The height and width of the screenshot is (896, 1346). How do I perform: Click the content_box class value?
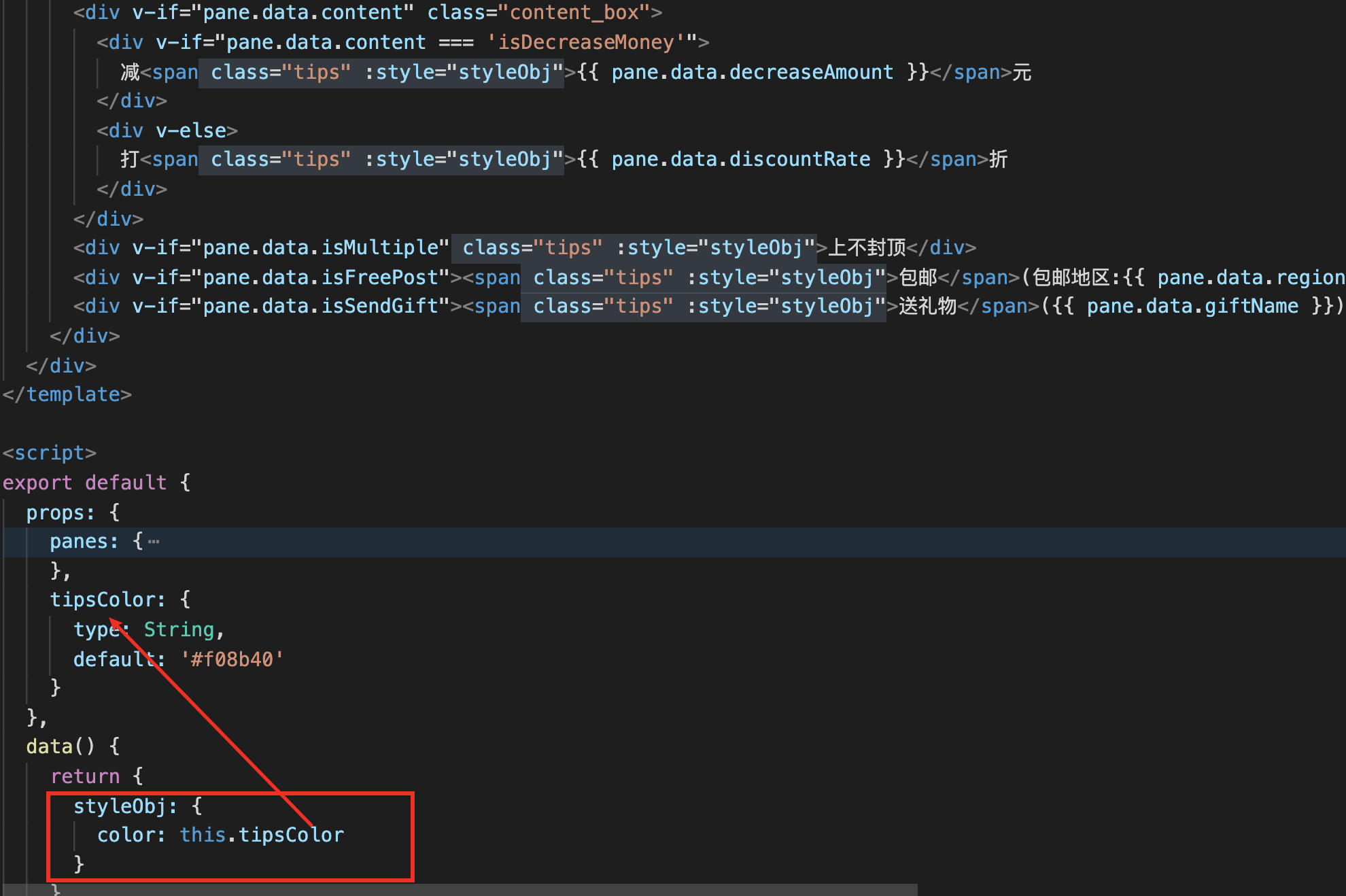574,12
